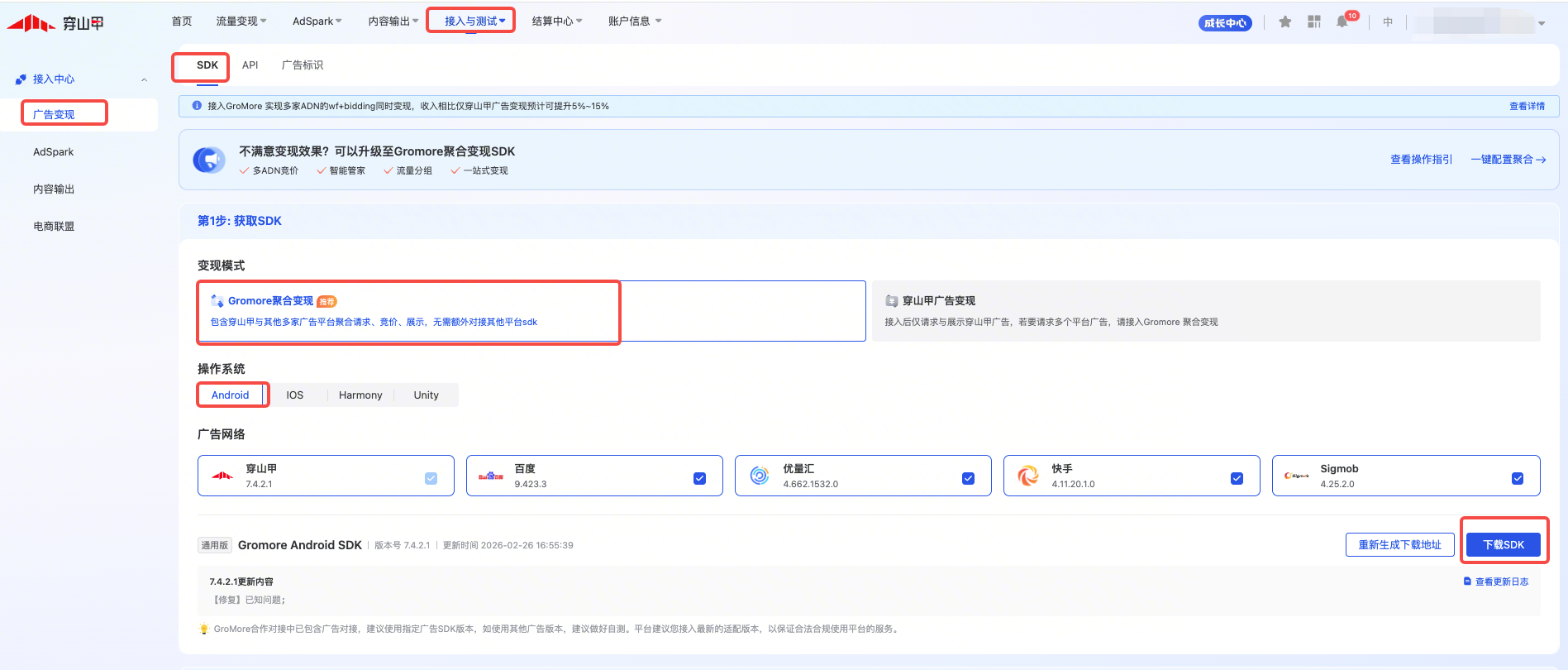The width and height of the screenshot is (1568, 670).
Task: Open the 结算中心 dropdown menu
Action: coord(556,22)
